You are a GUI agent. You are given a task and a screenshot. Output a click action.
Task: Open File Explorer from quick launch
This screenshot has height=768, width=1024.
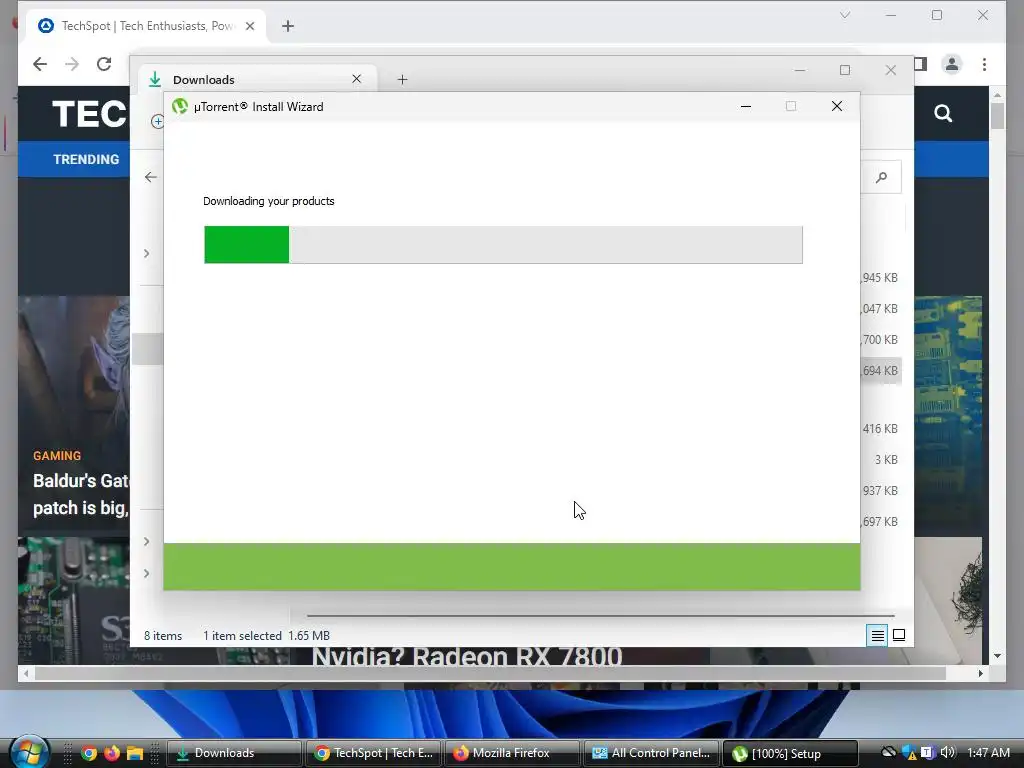pos(135,753)
